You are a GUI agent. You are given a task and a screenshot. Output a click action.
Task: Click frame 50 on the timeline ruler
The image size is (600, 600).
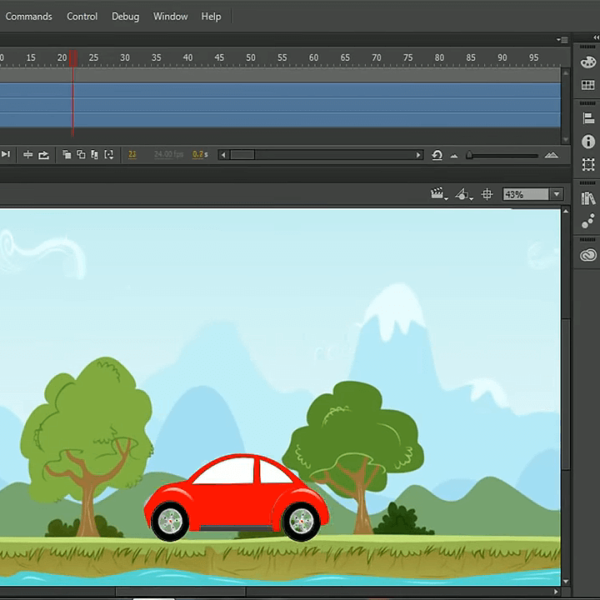click(250, 58)
